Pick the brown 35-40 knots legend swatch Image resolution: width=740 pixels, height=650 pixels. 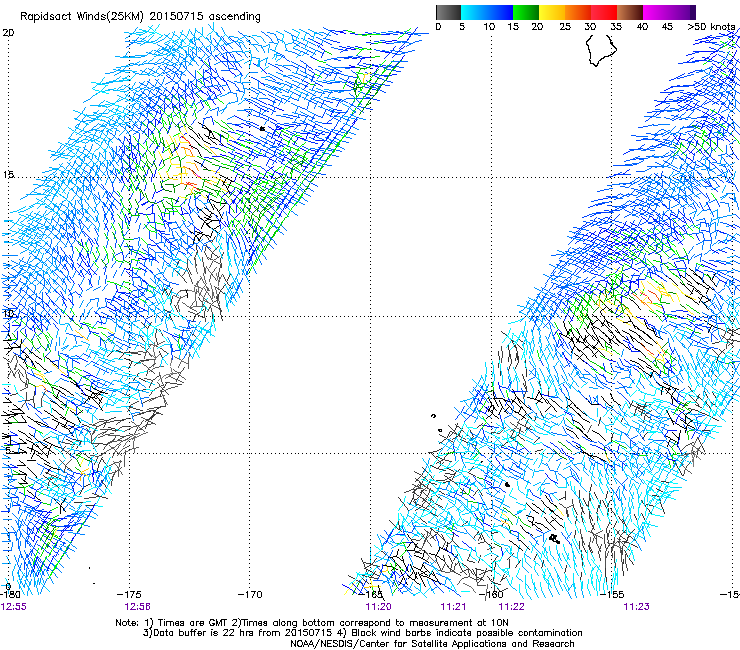point(630,12)
